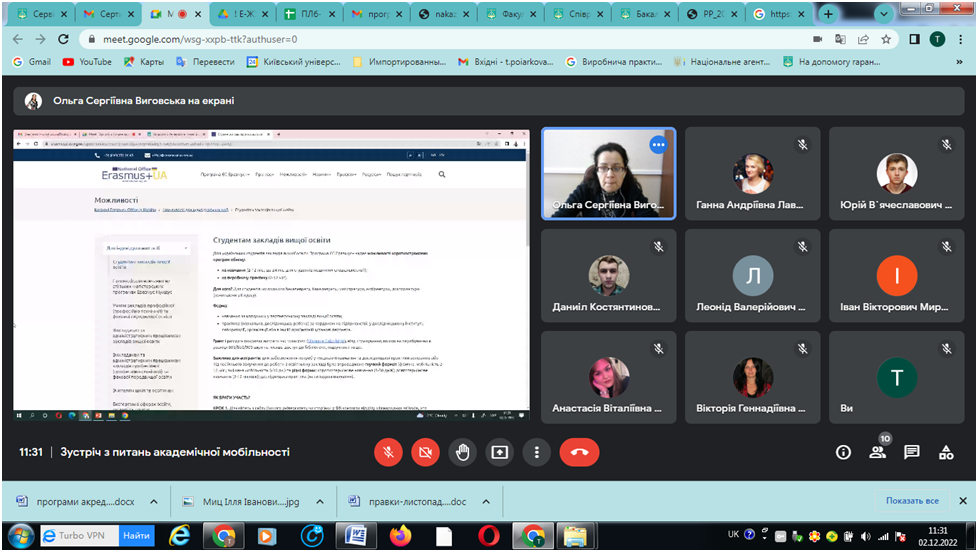Image resolution: width=978 pixels, height=552 pixels.
Task: Switch to the Факу browser tab
Action: tap(508, 14)
